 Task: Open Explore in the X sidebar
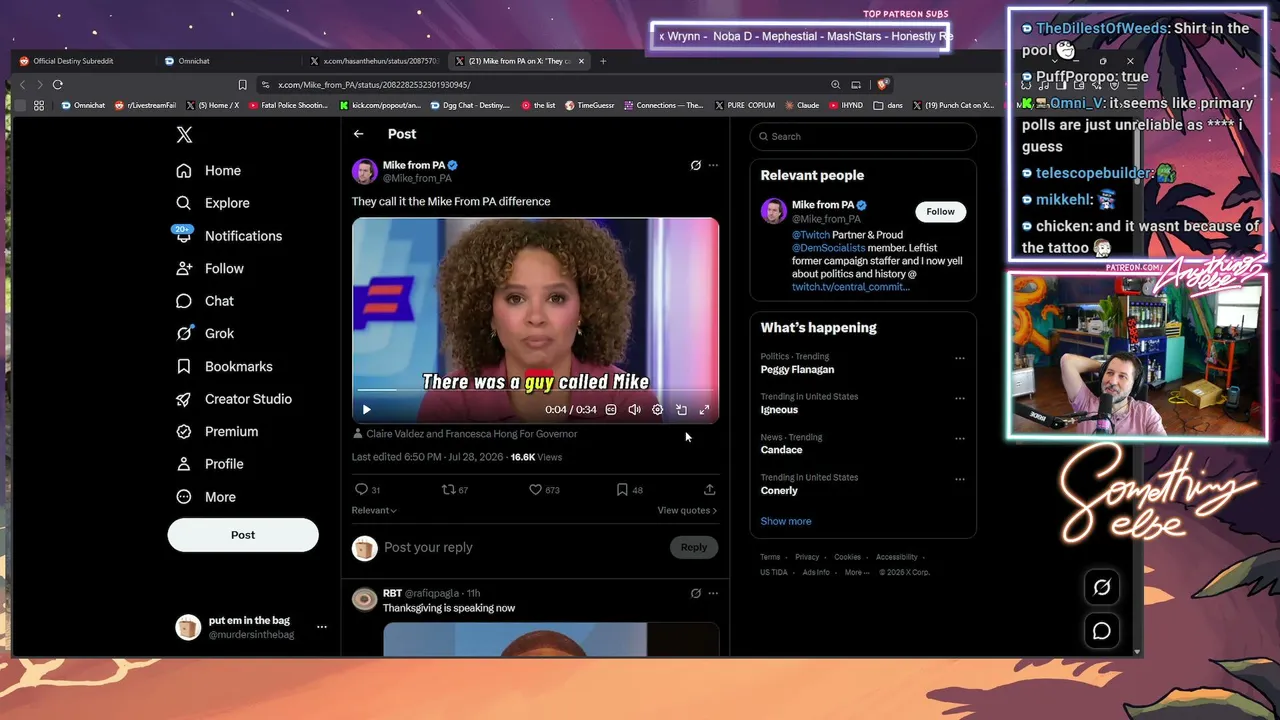213,203
